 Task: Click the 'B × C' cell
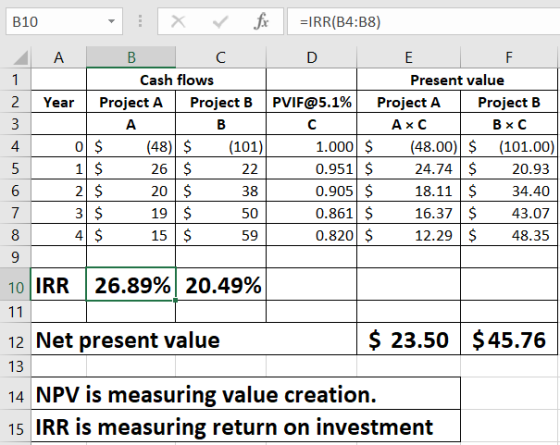click(509, 124)
